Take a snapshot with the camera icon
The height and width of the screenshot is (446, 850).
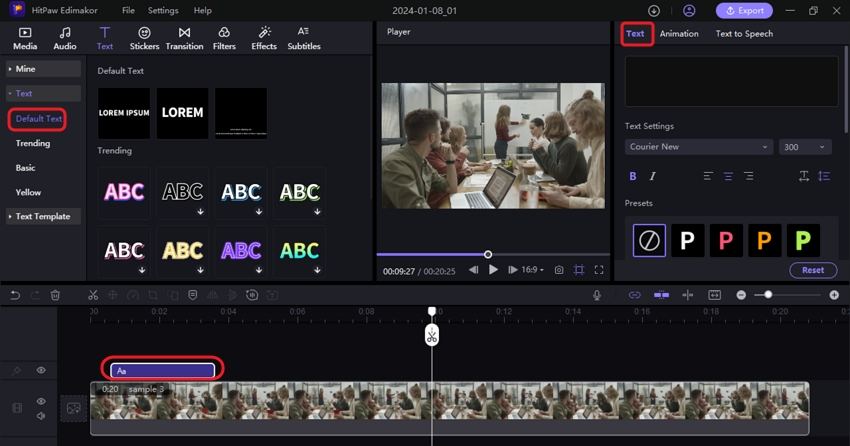coord(559,270)
